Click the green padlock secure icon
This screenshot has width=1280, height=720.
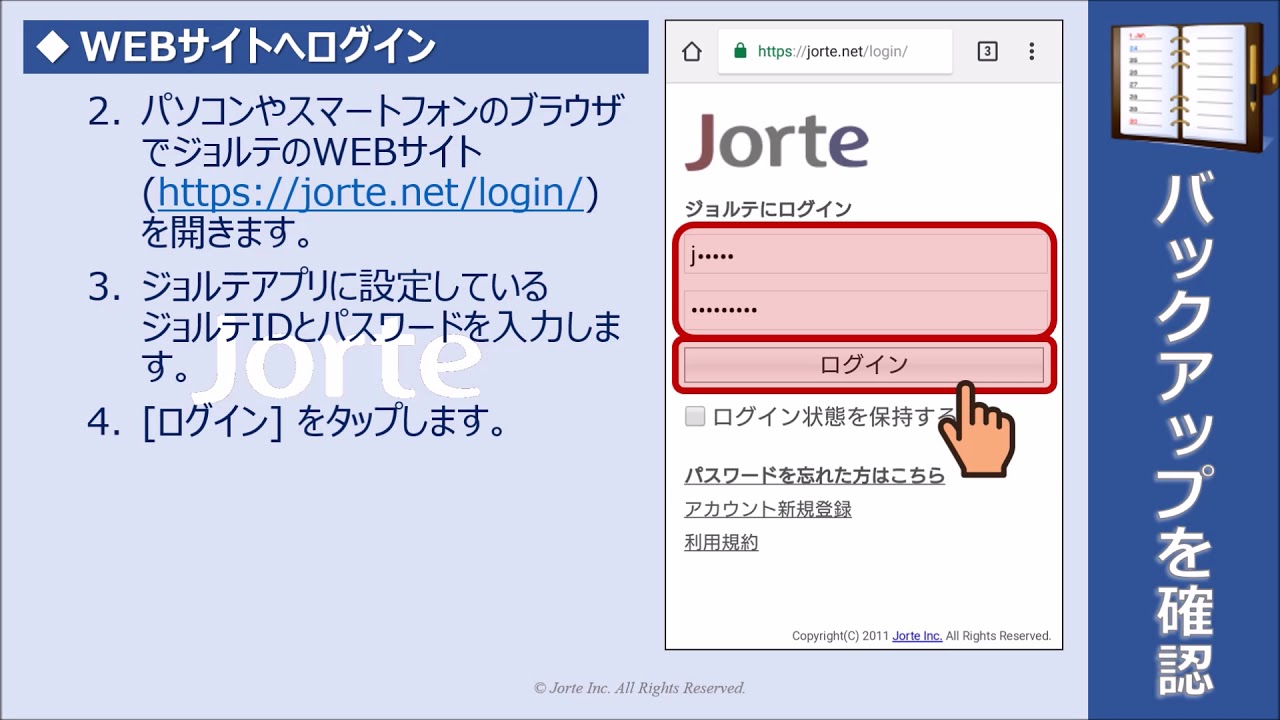(x=740, y=51)
